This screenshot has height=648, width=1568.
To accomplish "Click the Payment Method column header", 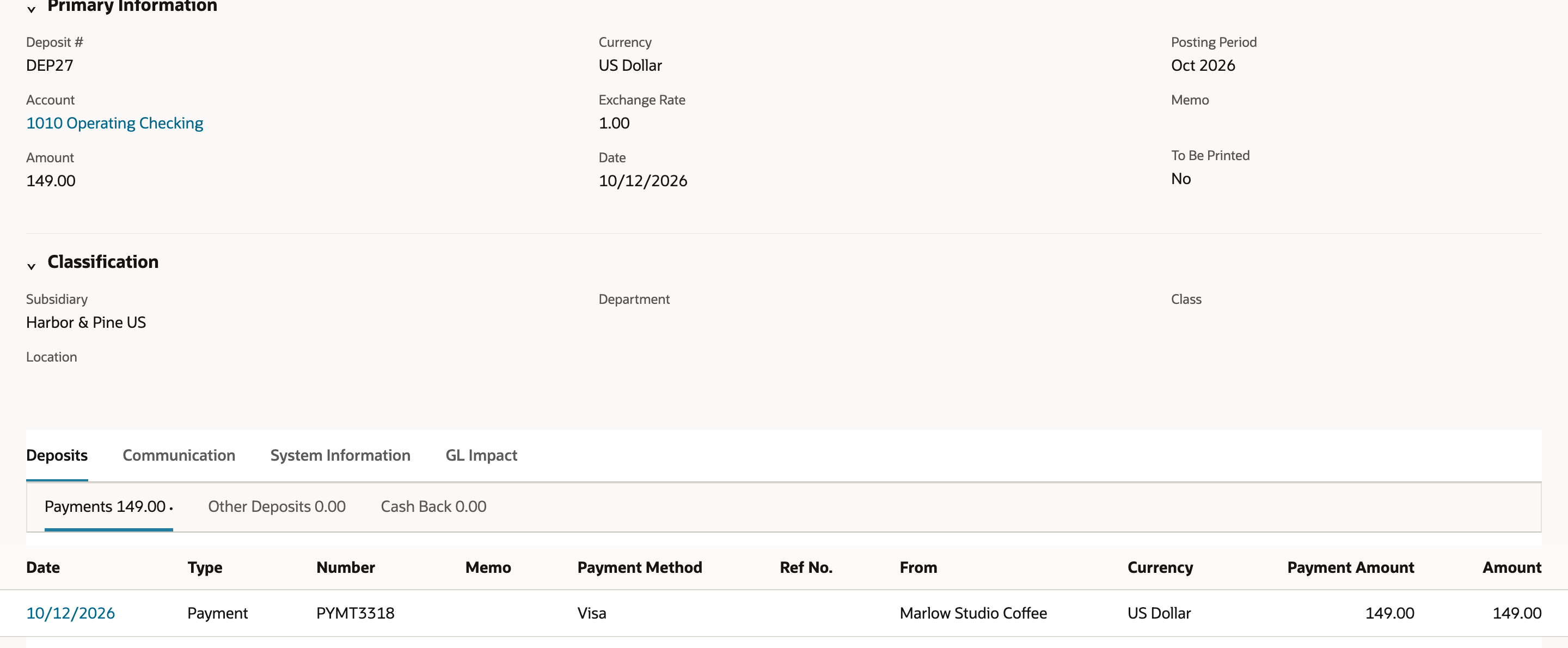I will point(640,567).
